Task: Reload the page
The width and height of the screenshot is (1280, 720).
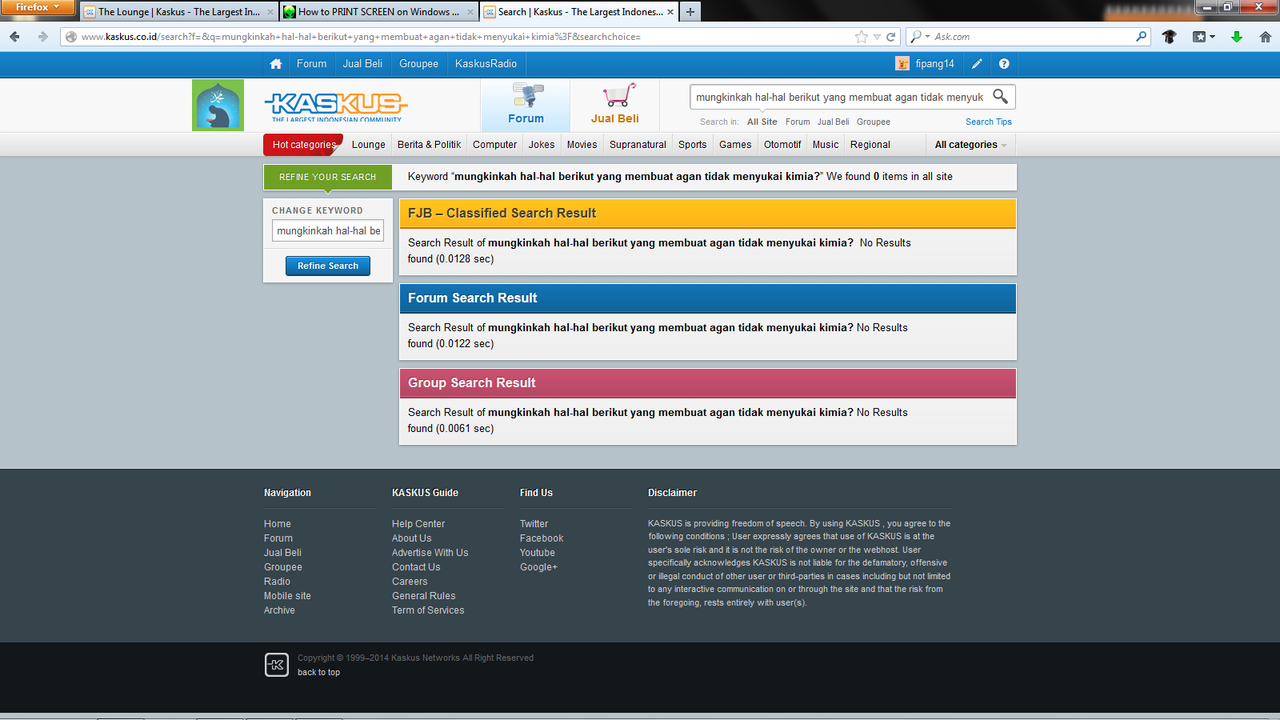Action: tap(890, 37)
